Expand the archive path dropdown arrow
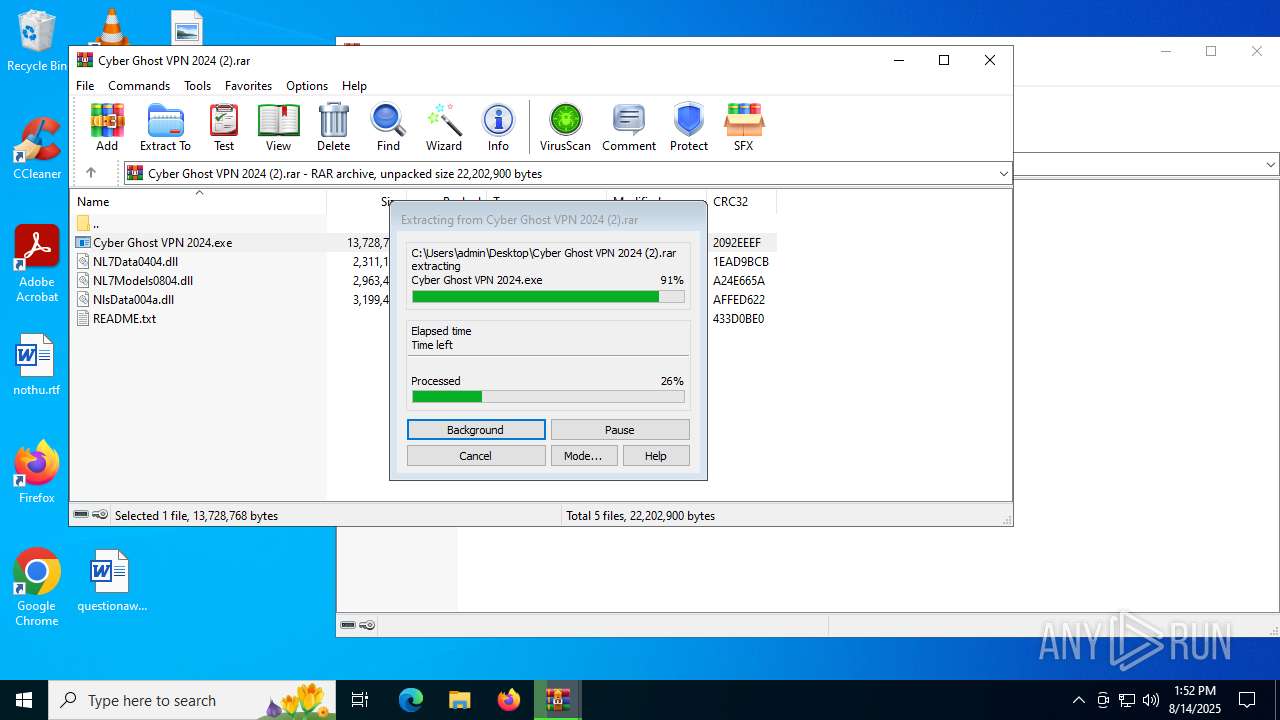The width and height of the screenshot is (1280, 720). point(1003,174)
